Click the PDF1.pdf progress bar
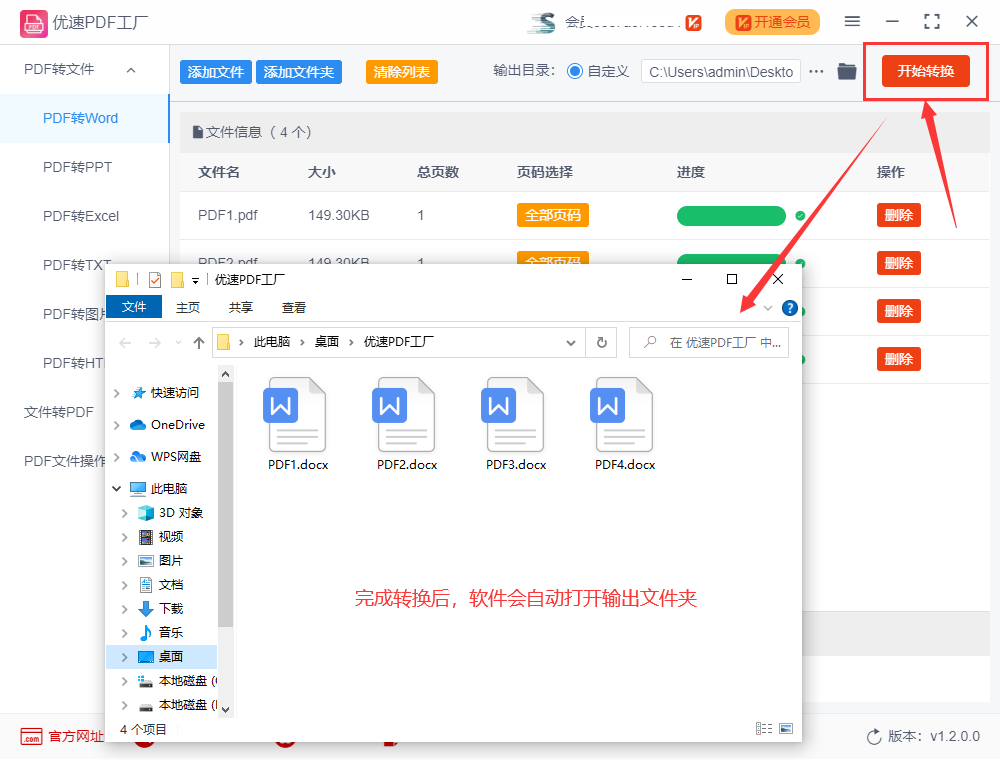 click(731, 216)
